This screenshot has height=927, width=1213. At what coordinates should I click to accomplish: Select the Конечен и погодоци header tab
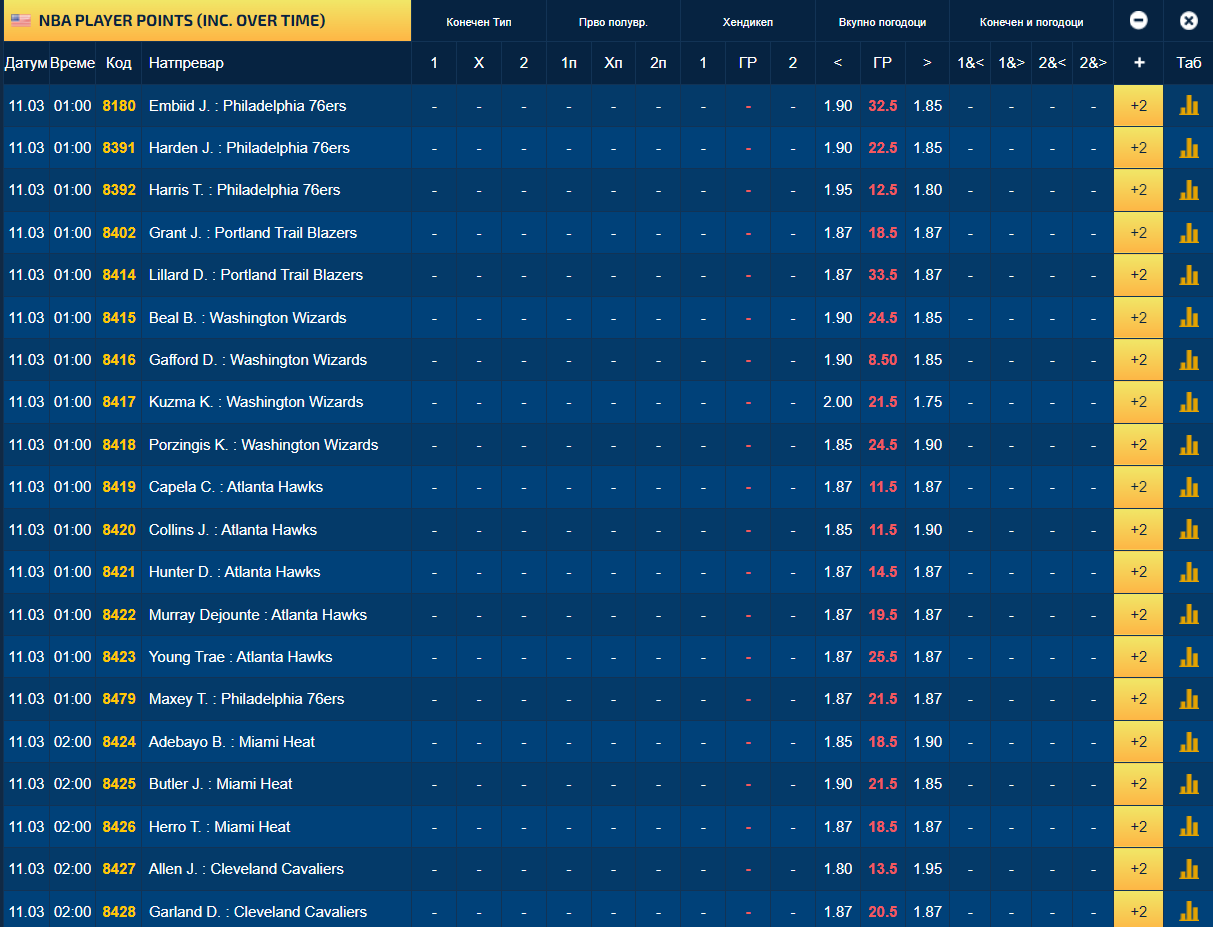[1031, 22]
